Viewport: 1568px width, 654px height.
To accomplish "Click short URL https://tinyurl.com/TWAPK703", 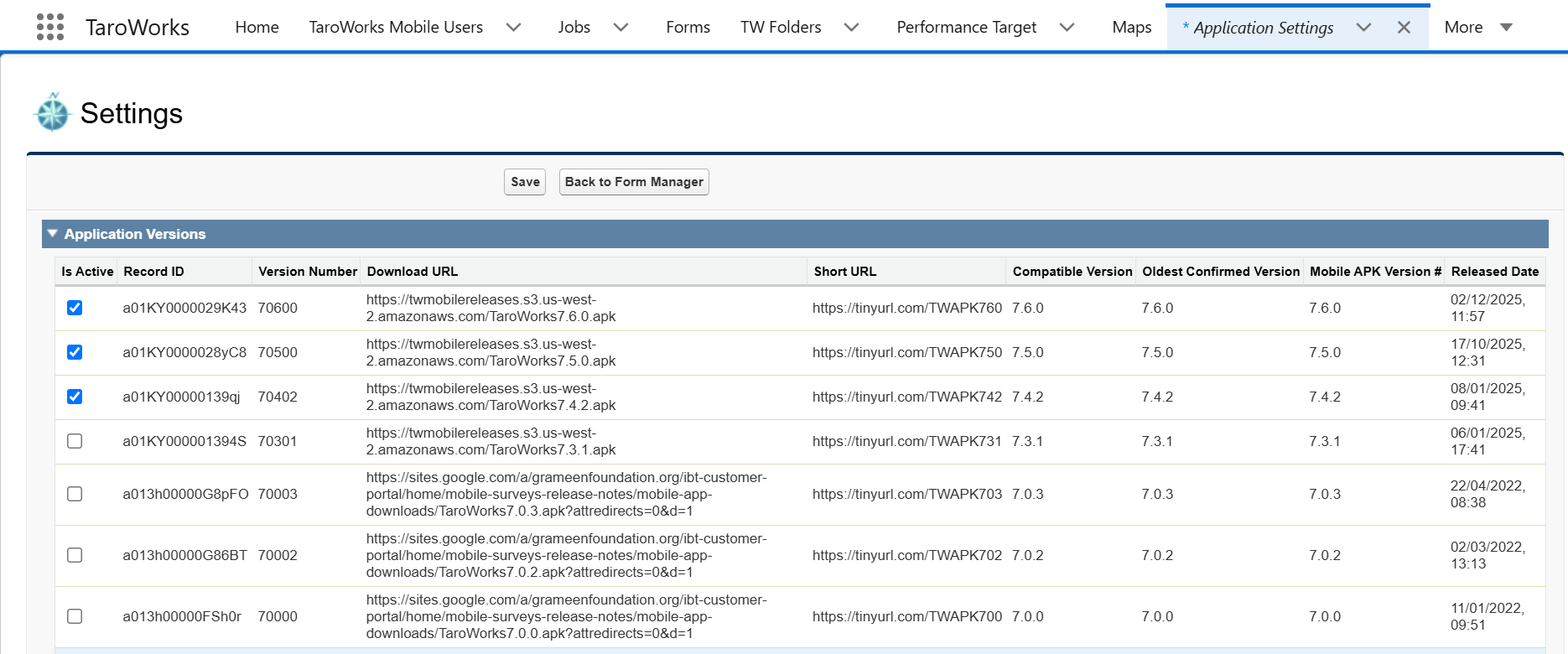I will click(x=907, y=494).
